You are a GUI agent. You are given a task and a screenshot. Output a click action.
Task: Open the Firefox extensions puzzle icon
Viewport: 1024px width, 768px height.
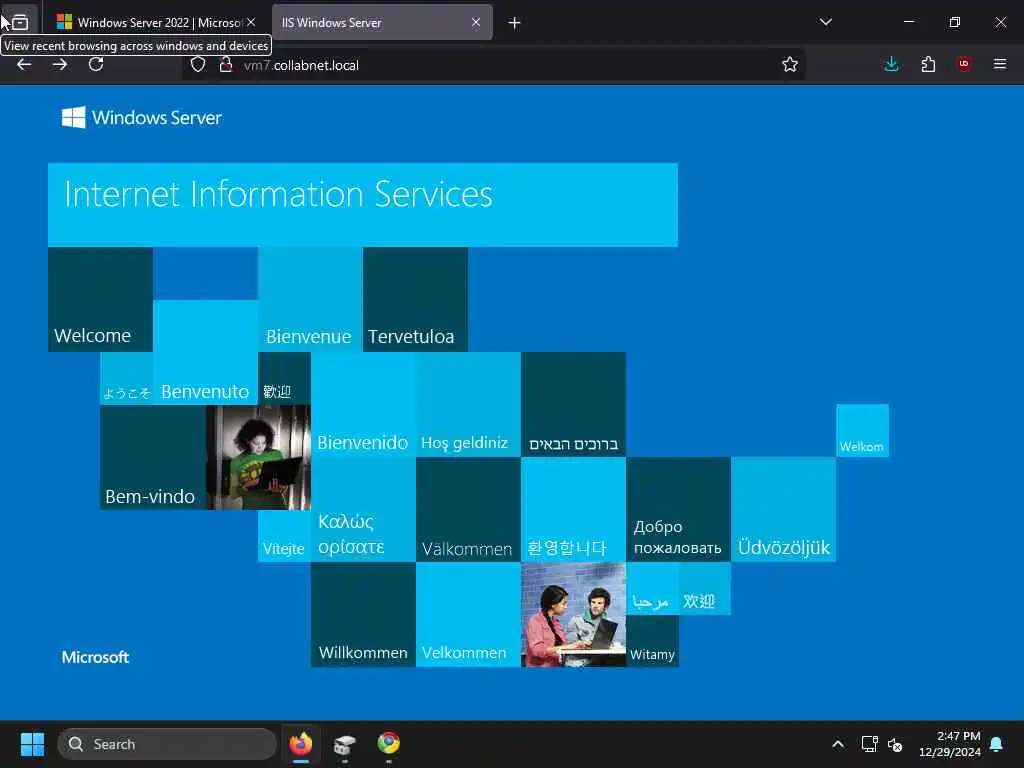pos(928,64)
